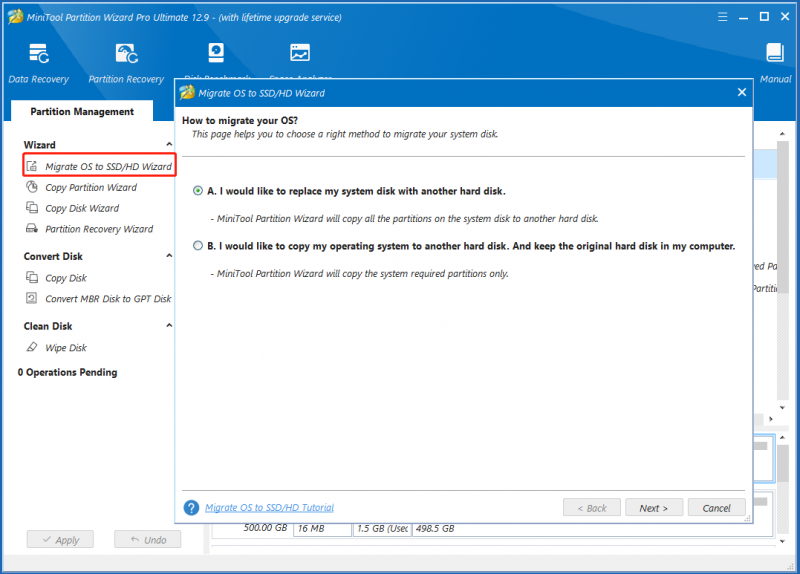
Task: Click the disk map scrollbar down arrow
Action: pos(782,541)
